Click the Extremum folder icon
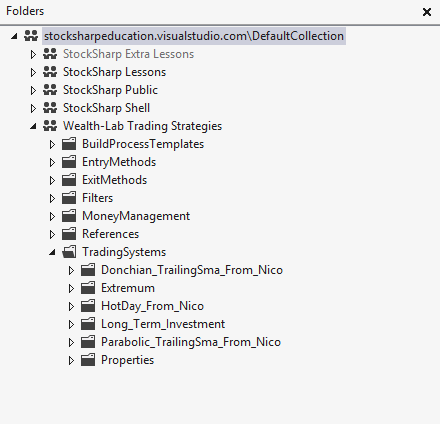This screenshot has height=424, width=440. click(x=88, y=288)
